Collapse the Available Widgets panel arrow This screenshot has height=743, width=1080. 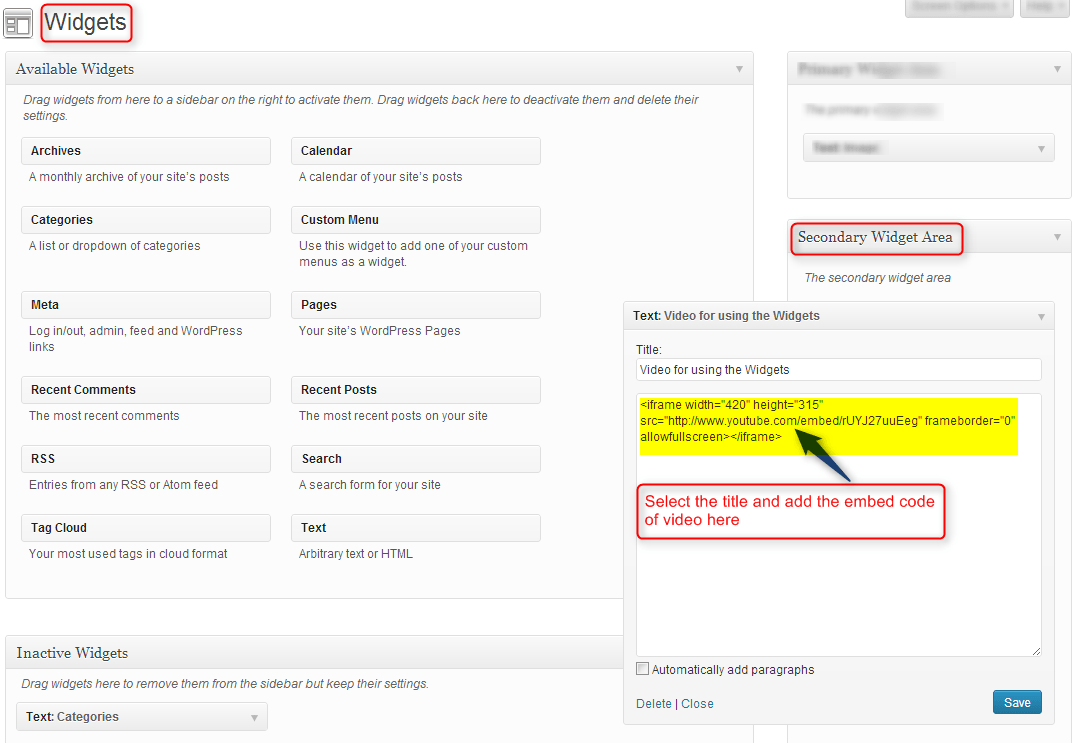[739, 69]
